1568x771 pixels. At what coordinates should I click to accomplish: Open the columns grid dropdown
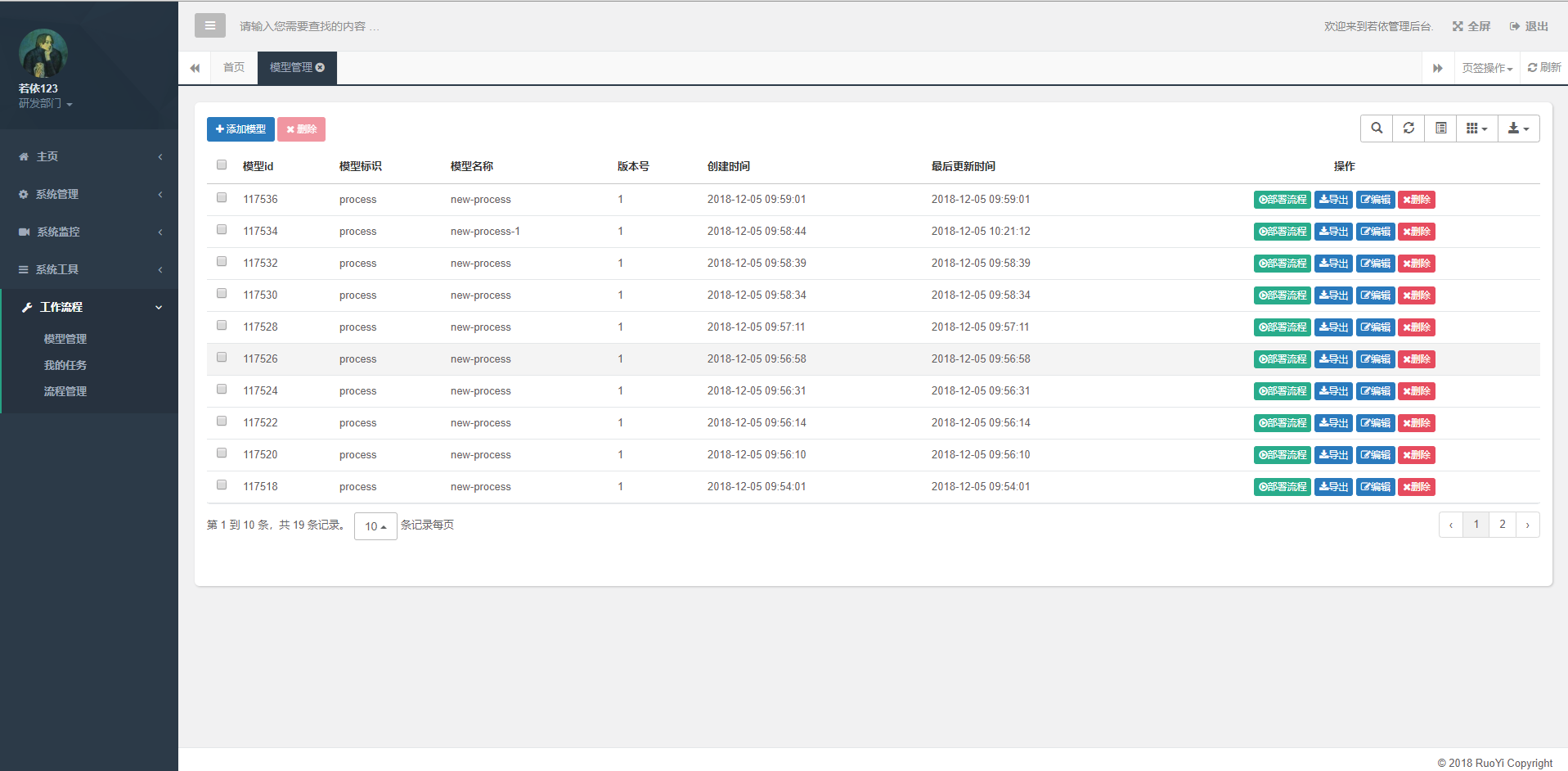pyautogui.click(x=1476, y=128)
